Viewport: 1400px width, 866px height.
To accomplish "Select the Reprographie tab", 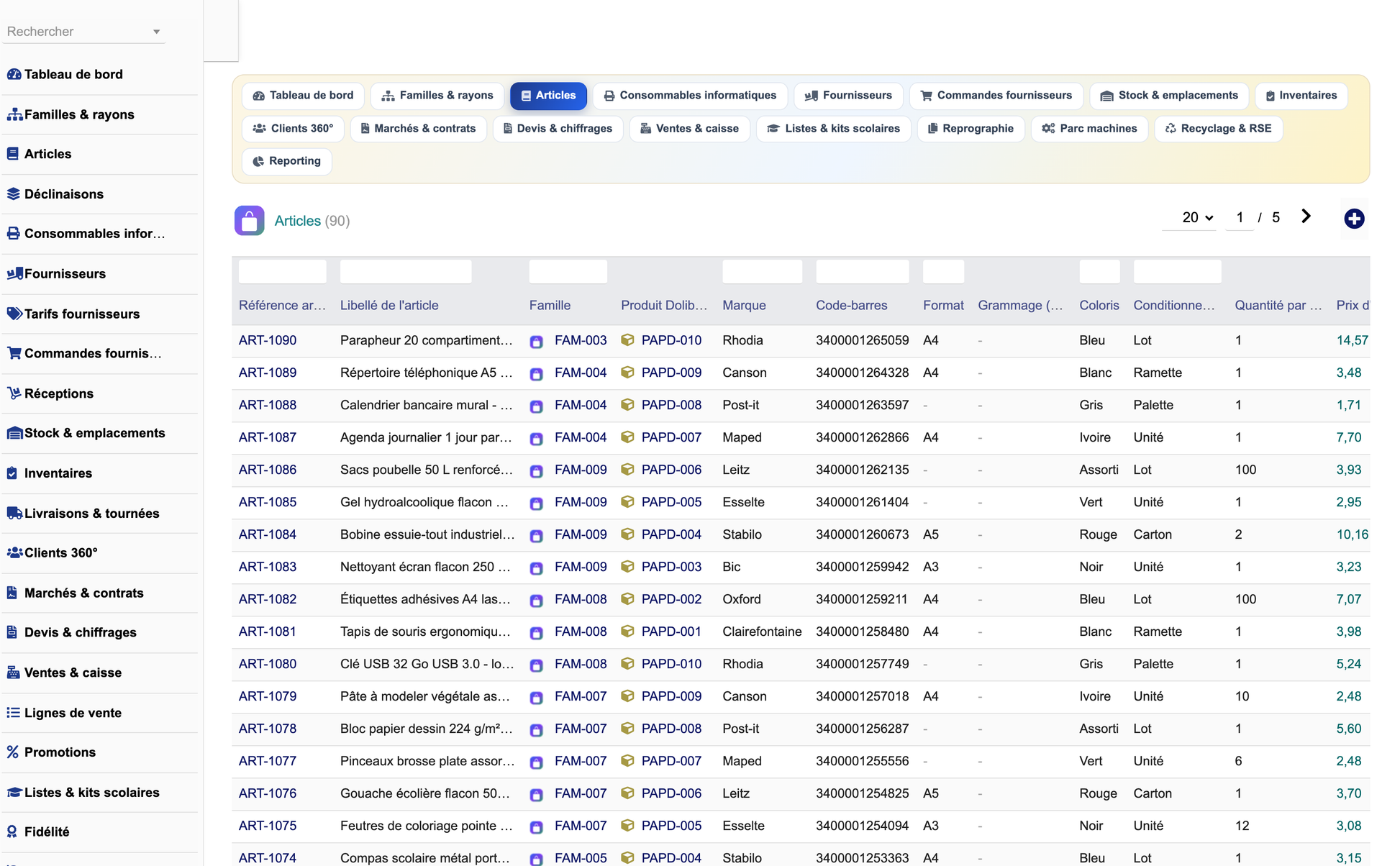I will [971, 129].
